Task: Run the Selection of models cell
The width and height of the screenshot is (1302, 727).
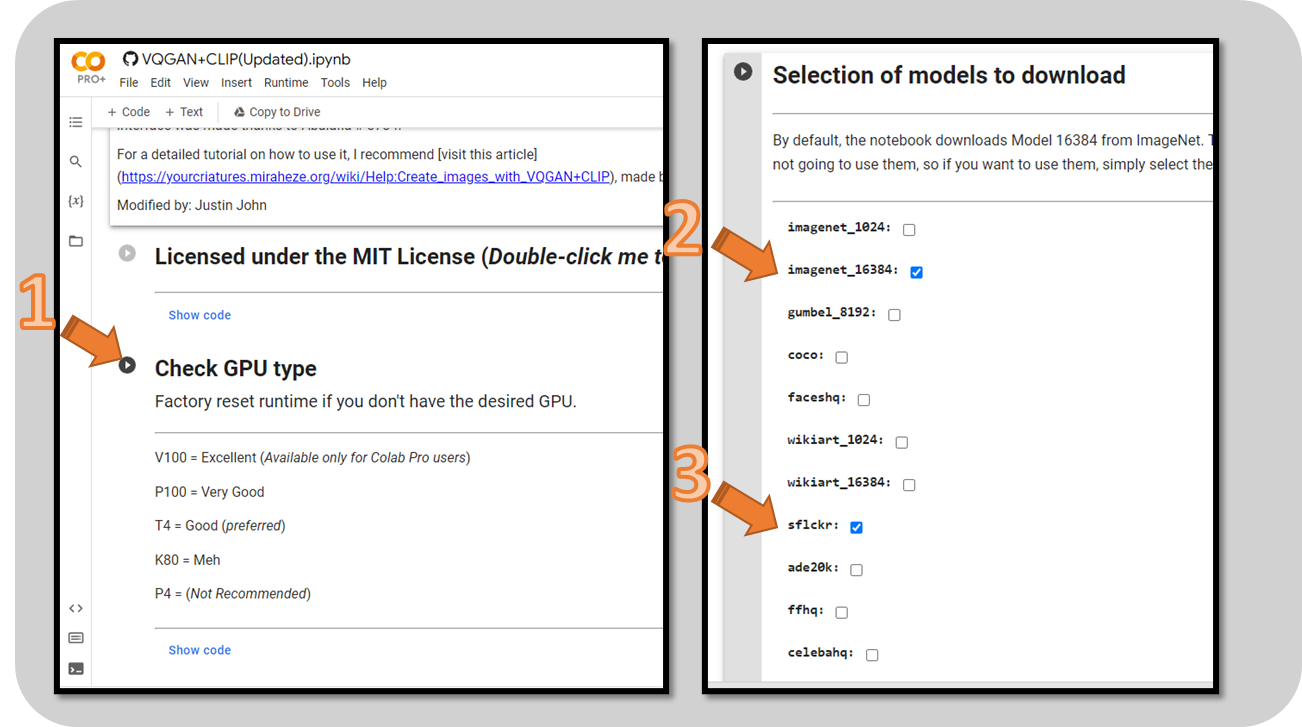Action: coord(743,72)
